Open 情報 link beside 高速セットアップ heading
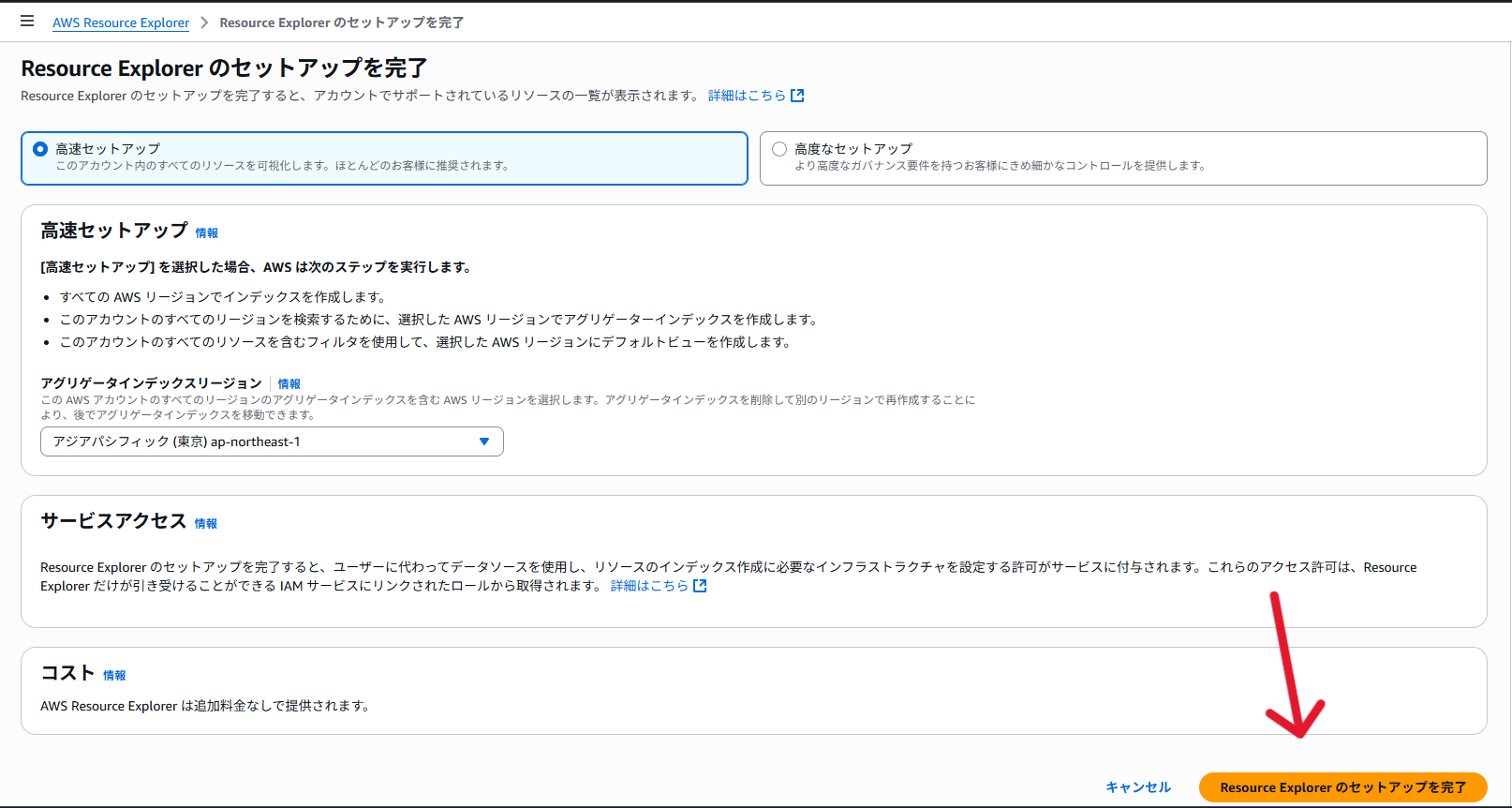1512x808 pixels. (207, 233)
